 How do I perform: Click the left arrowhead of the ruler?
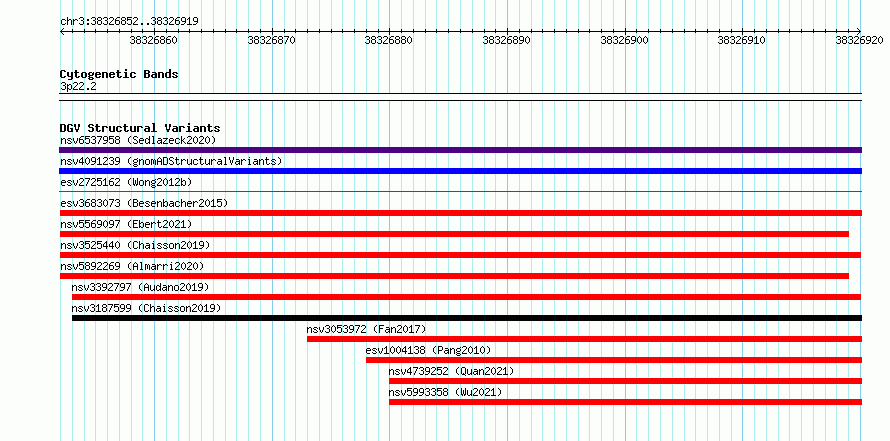[62, 32]
